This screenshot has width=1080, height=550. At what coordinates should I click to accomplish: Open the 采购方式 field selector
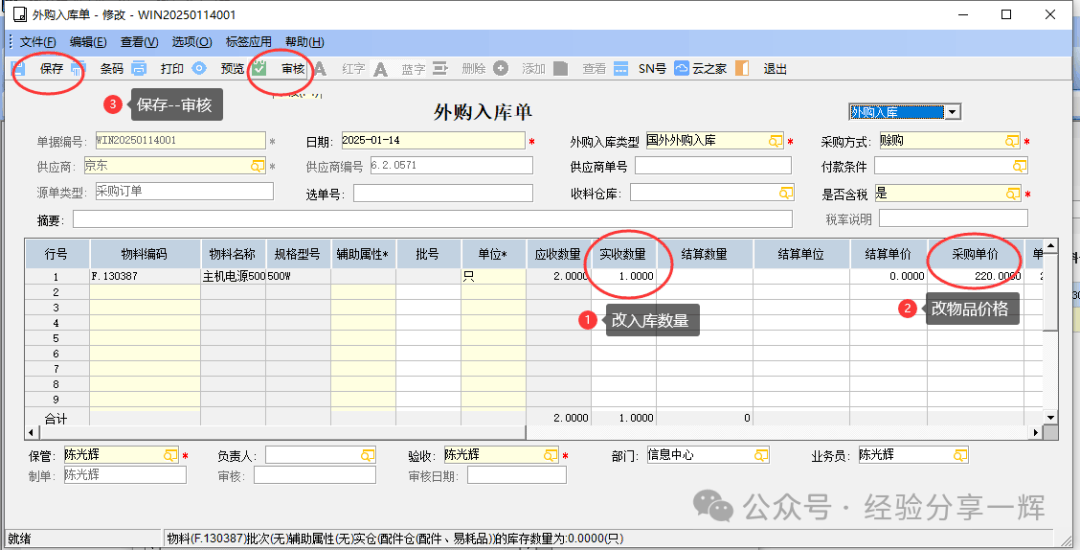click(x=1013, y=142)
